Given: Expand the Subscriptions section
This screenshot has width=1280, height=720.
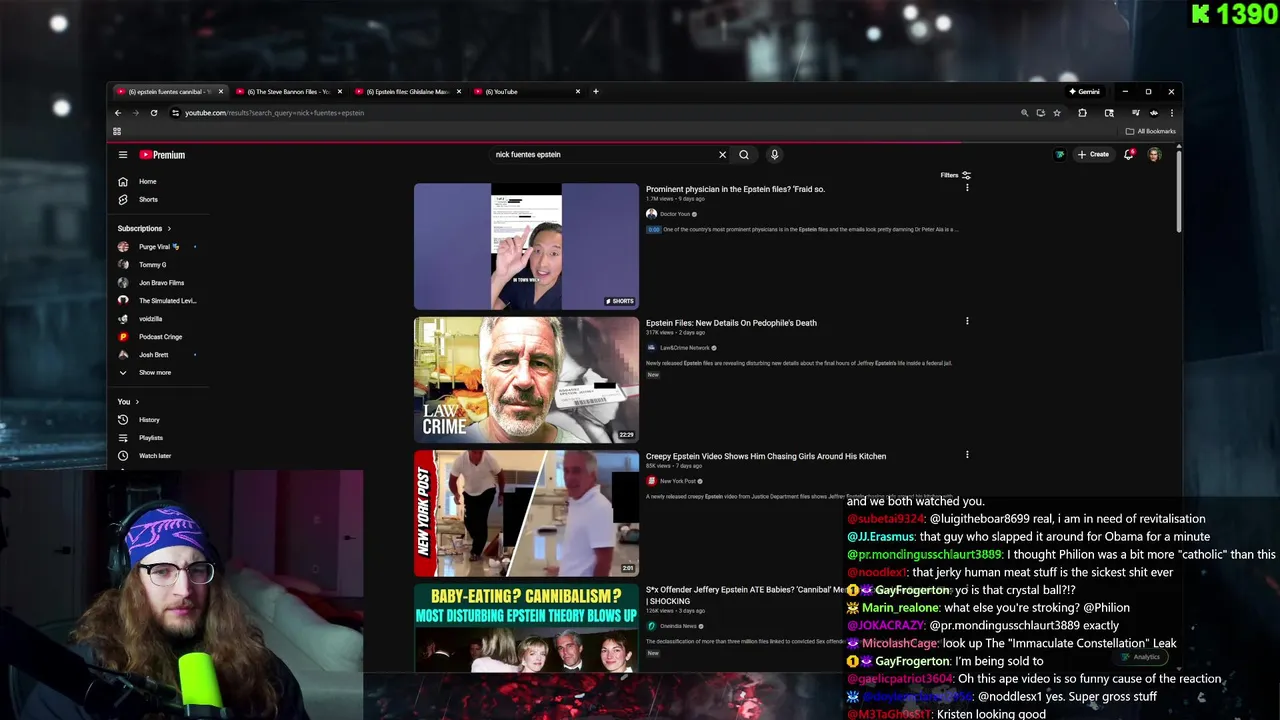Looking at the screenshot, I should click(145, 229).
